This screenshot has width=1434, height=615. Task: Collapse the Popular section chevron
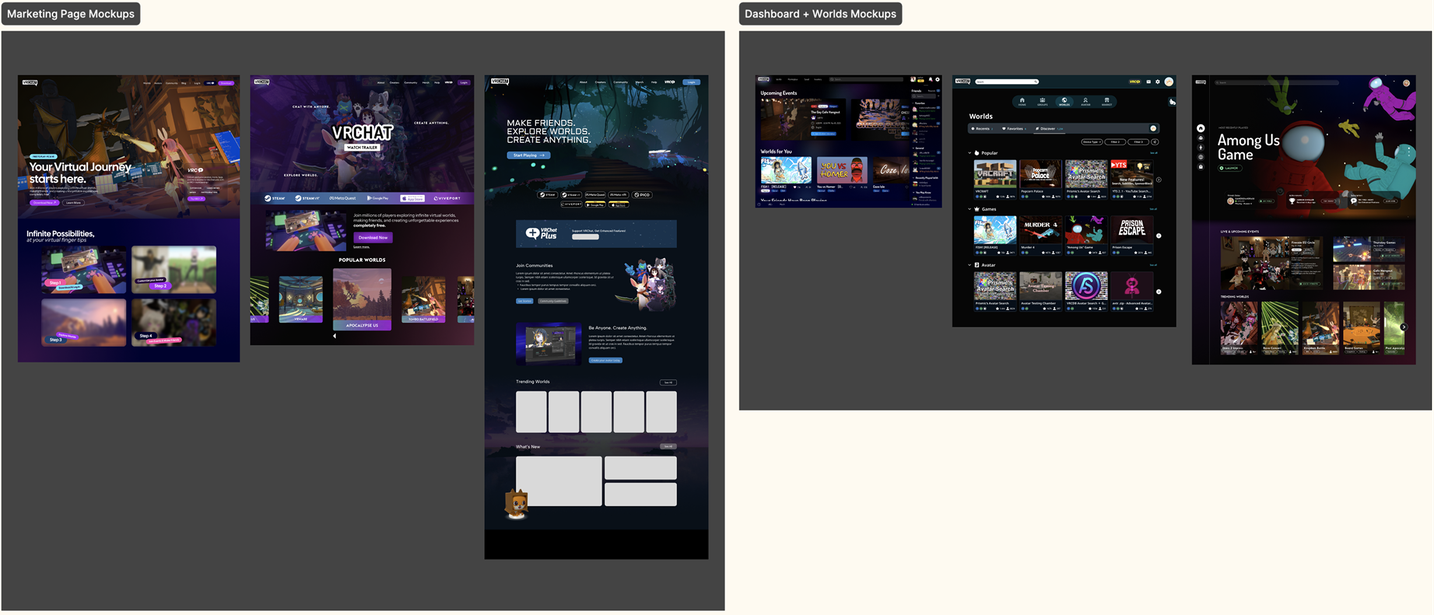coord(970,153)
